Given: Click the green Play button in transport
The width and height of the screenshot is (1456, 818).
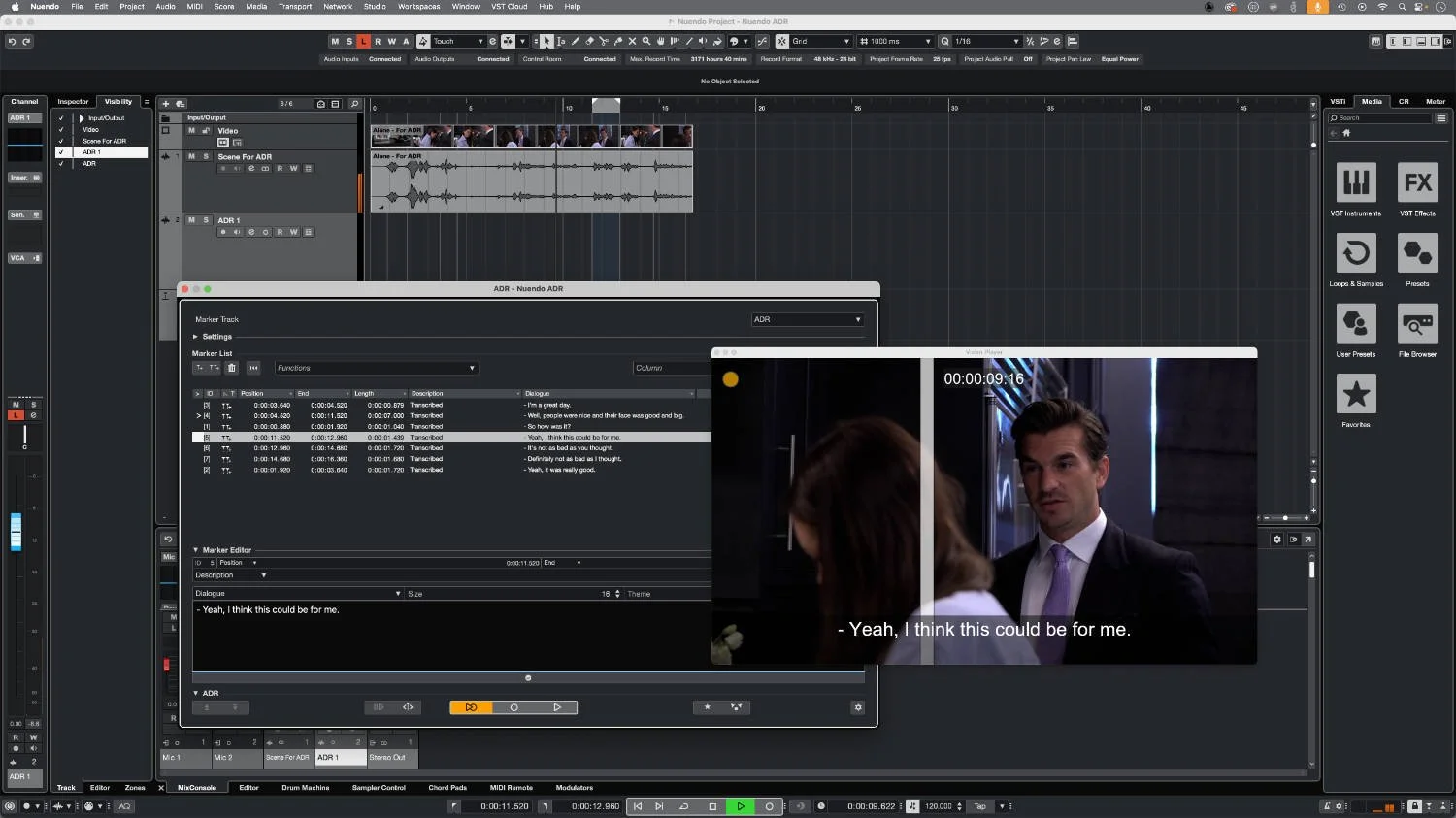Looking at the screenshot, I should (x=741, y=806).
